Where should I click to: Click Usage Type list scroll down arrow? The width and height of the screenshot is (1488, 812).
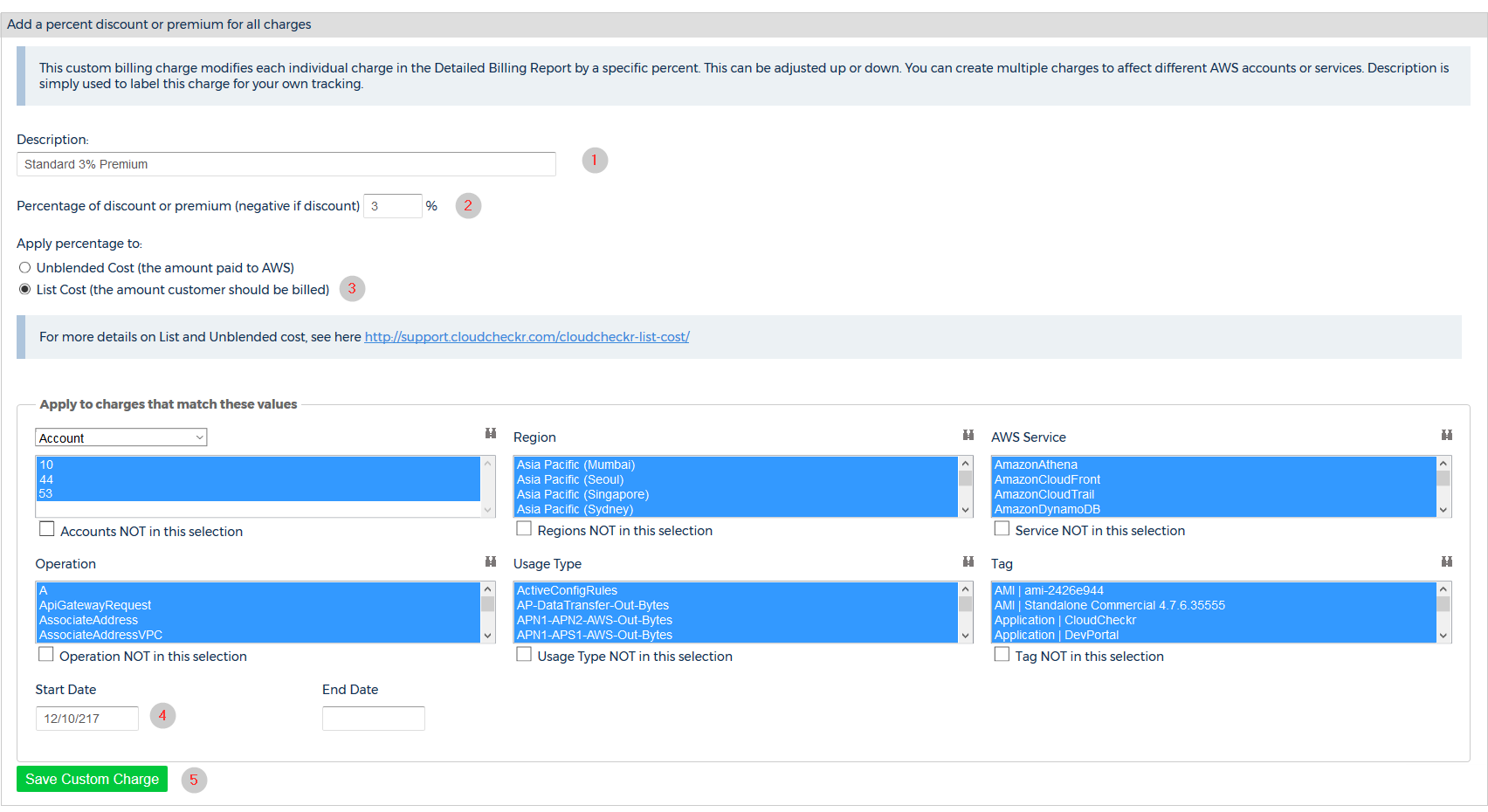coord(966,636)
